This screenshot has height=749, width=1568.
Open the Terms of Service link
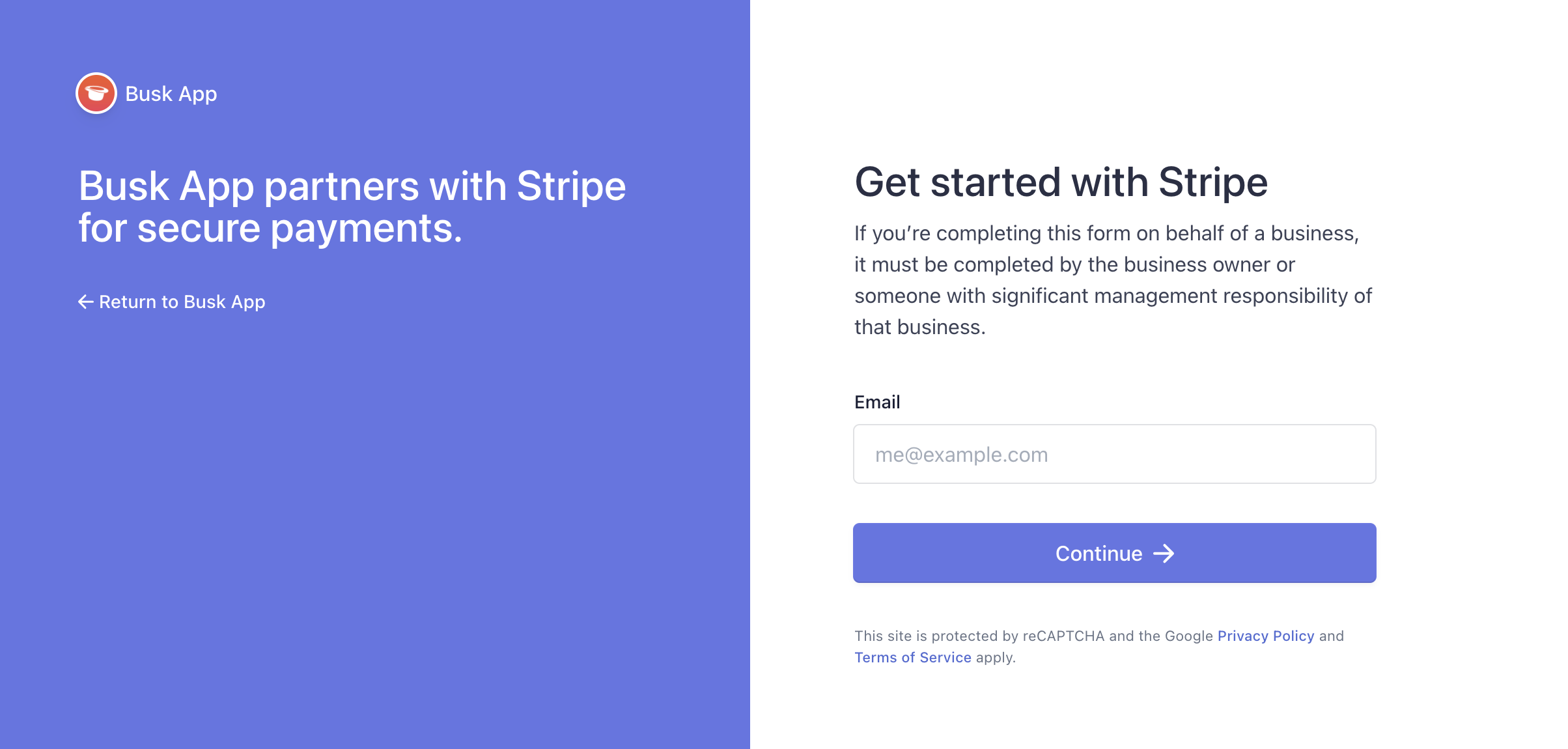912,657
